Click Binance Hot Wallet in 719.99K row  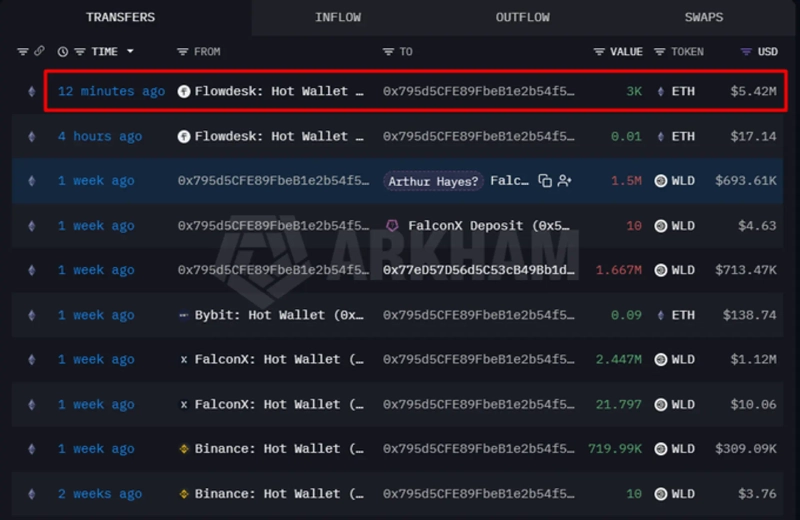(279, 449)
